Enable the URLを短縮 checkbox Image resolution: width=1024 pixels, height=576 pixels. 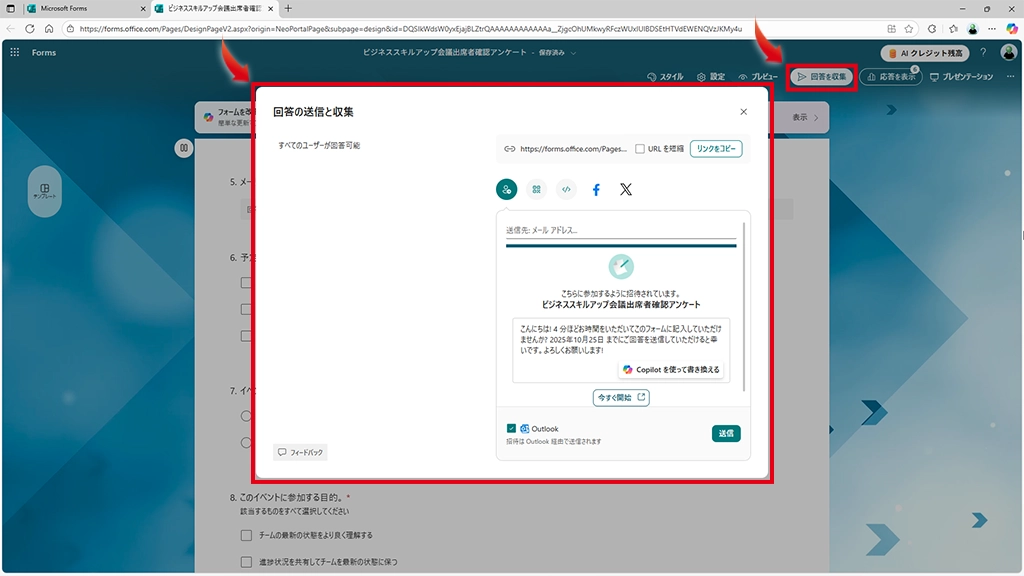(640, 149)
